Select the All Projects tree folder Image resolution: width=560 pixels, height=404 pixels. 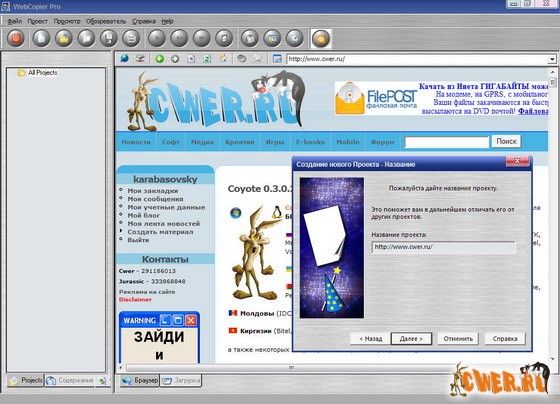point(42,73)
